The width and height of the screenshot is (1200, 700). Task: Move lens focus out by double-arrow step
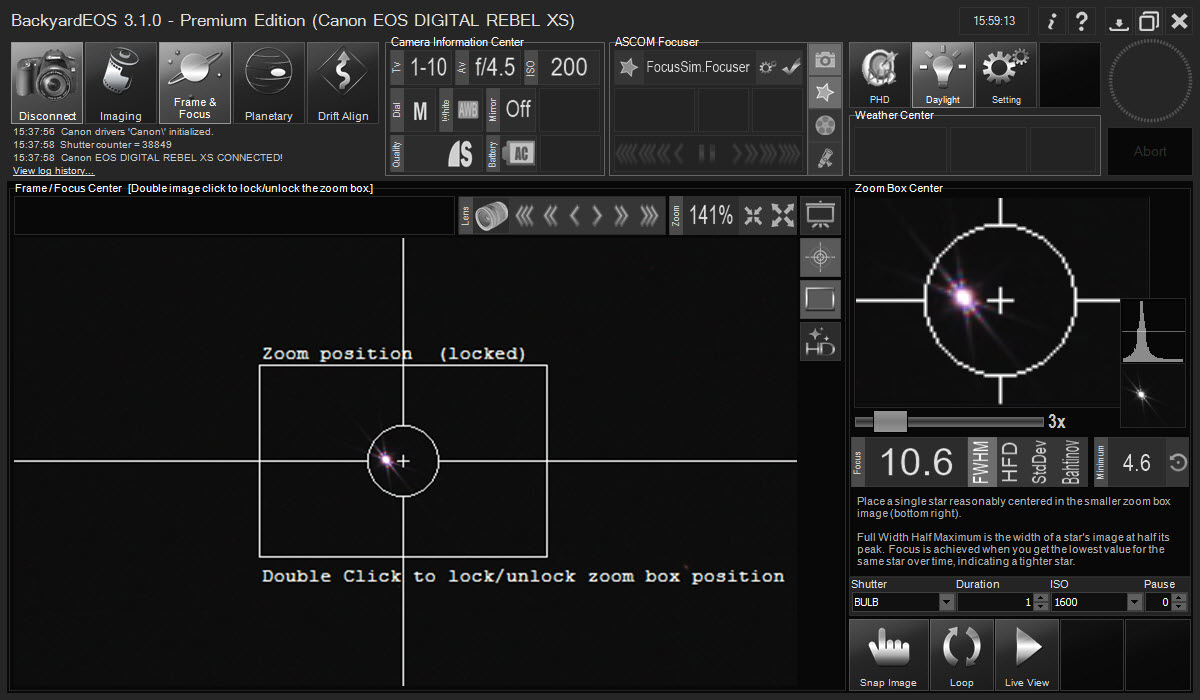click(x=622, y=215)
